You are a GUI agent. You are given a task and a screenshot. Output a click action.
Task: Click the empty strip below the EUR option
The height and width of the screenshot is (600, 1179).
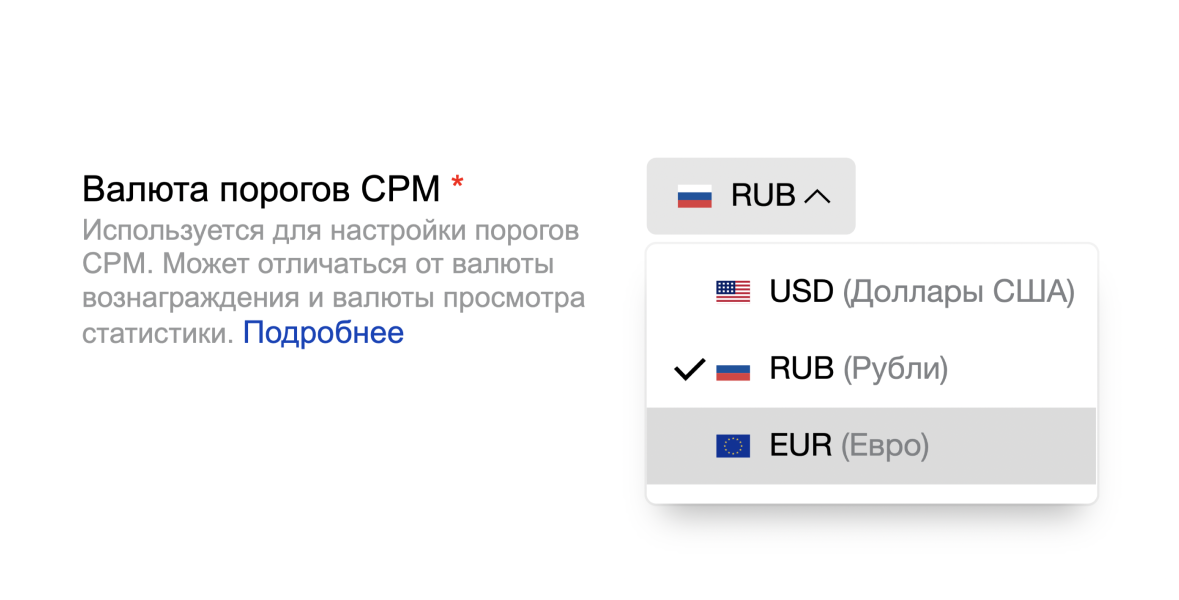point(871,494)
